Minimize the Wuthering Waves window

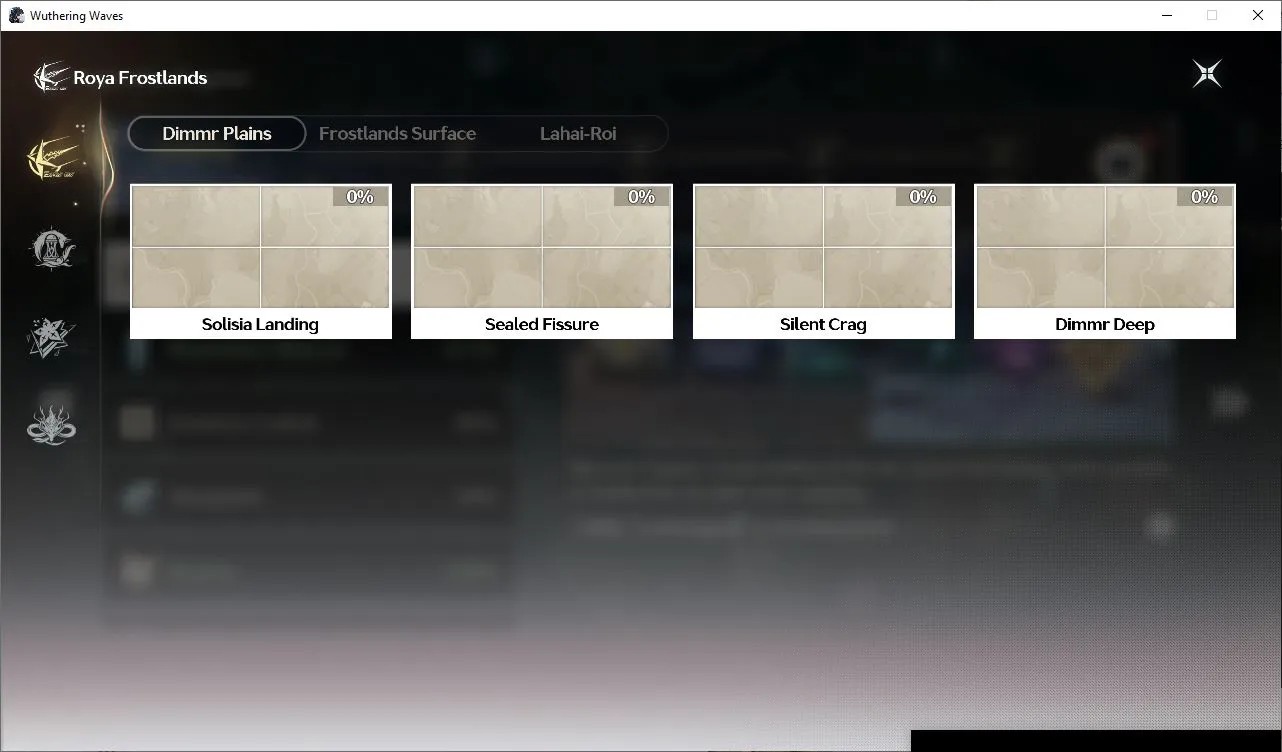click(1167, 15)
